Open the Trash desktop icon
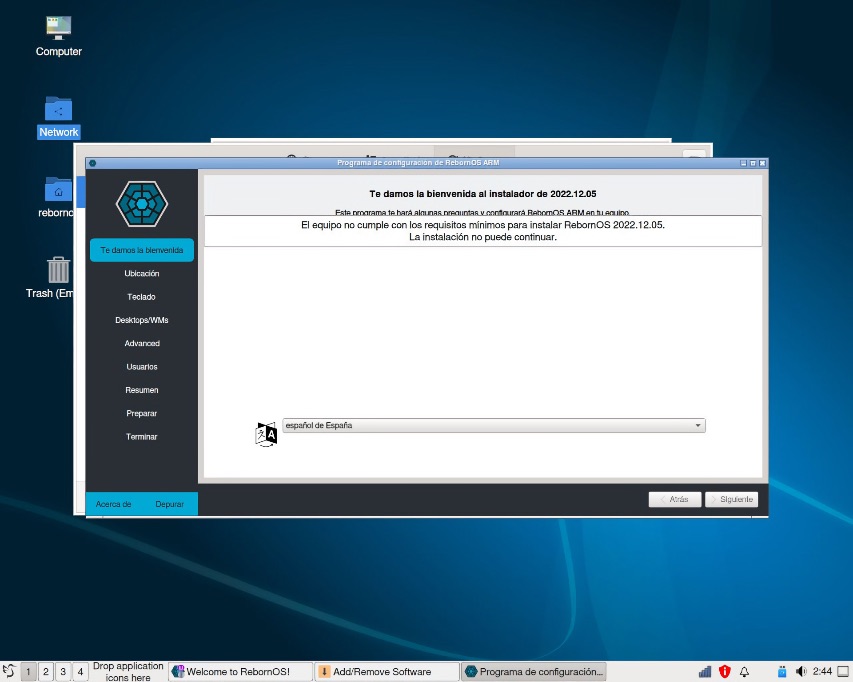 54,277
